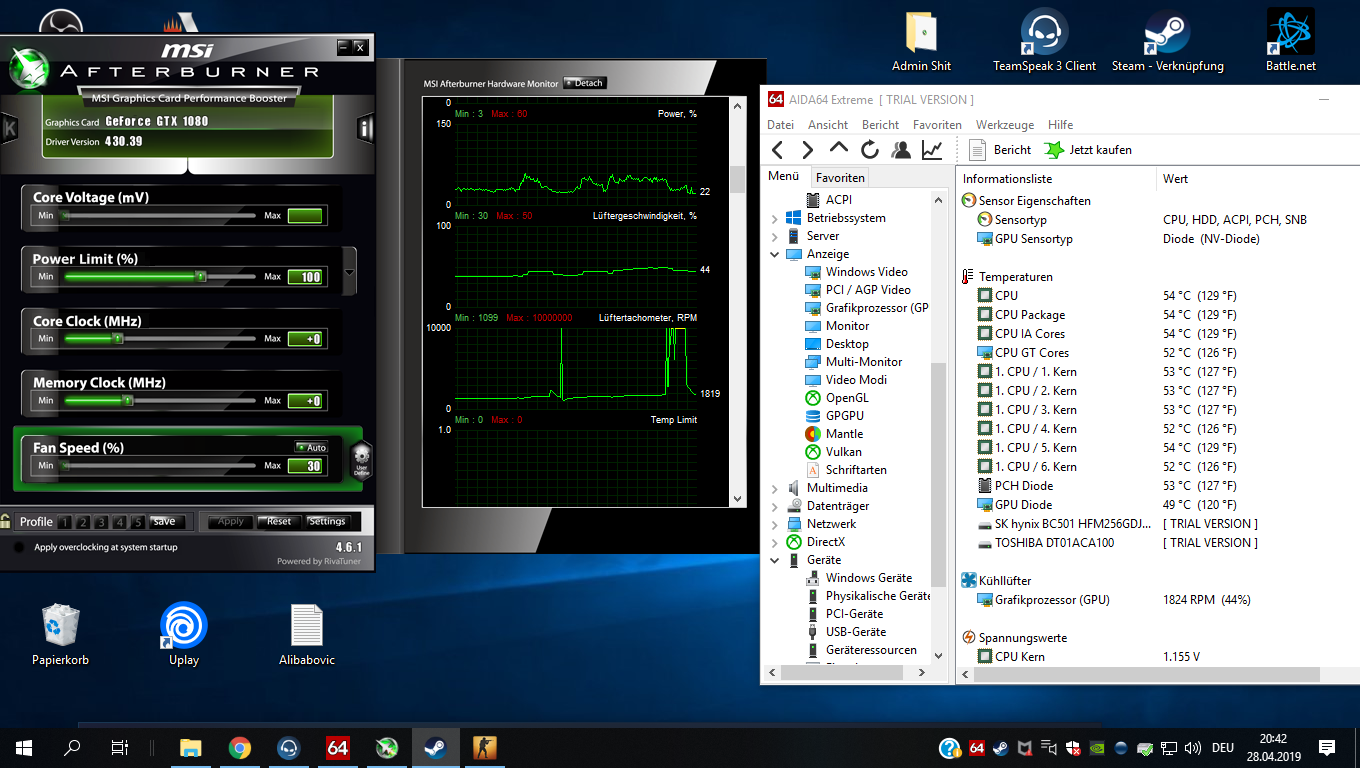Viewport: 1360px width, 768px height.
Task: Select profile slot 1
Action: point(65,521)
